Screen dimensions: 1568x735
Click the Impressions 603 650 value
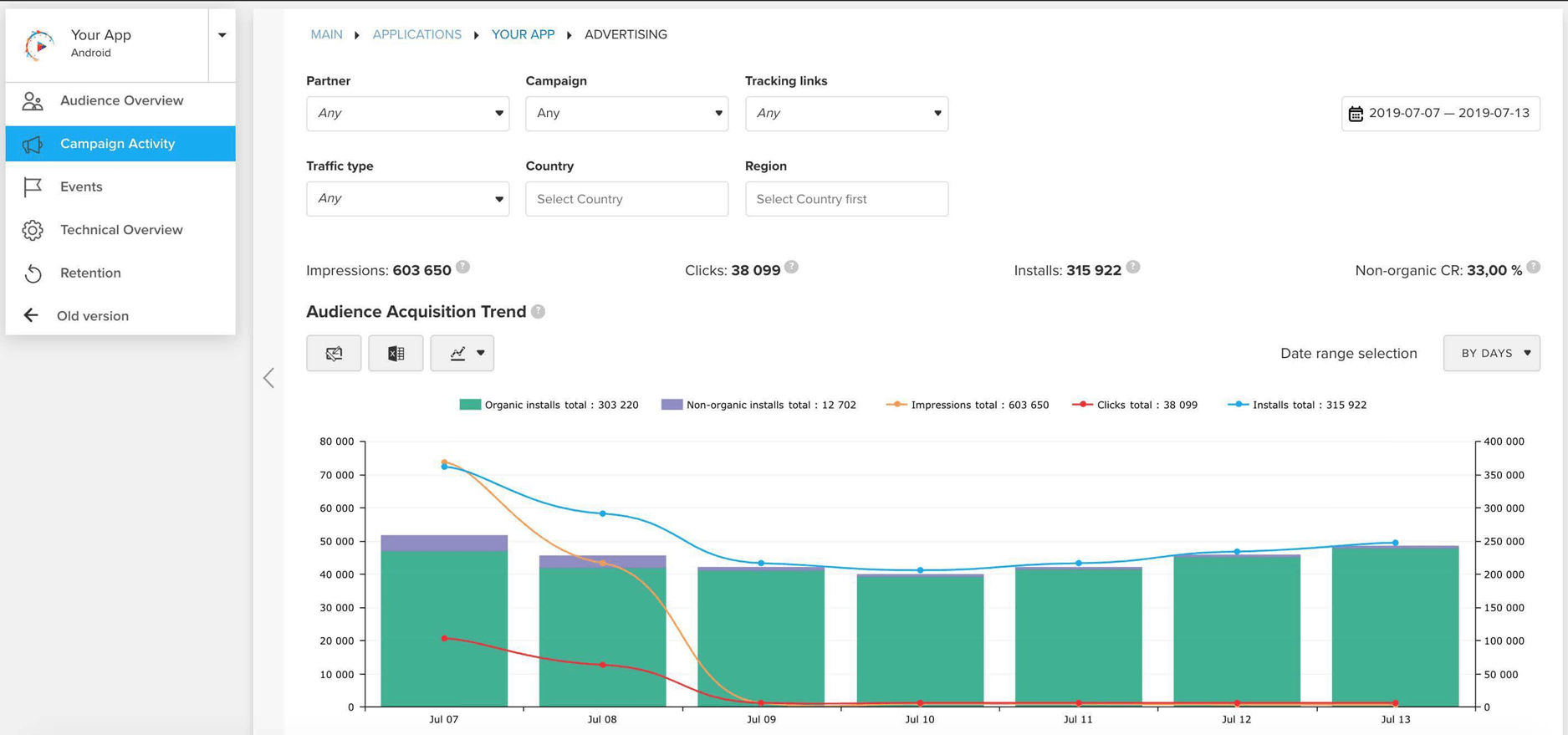421,270
